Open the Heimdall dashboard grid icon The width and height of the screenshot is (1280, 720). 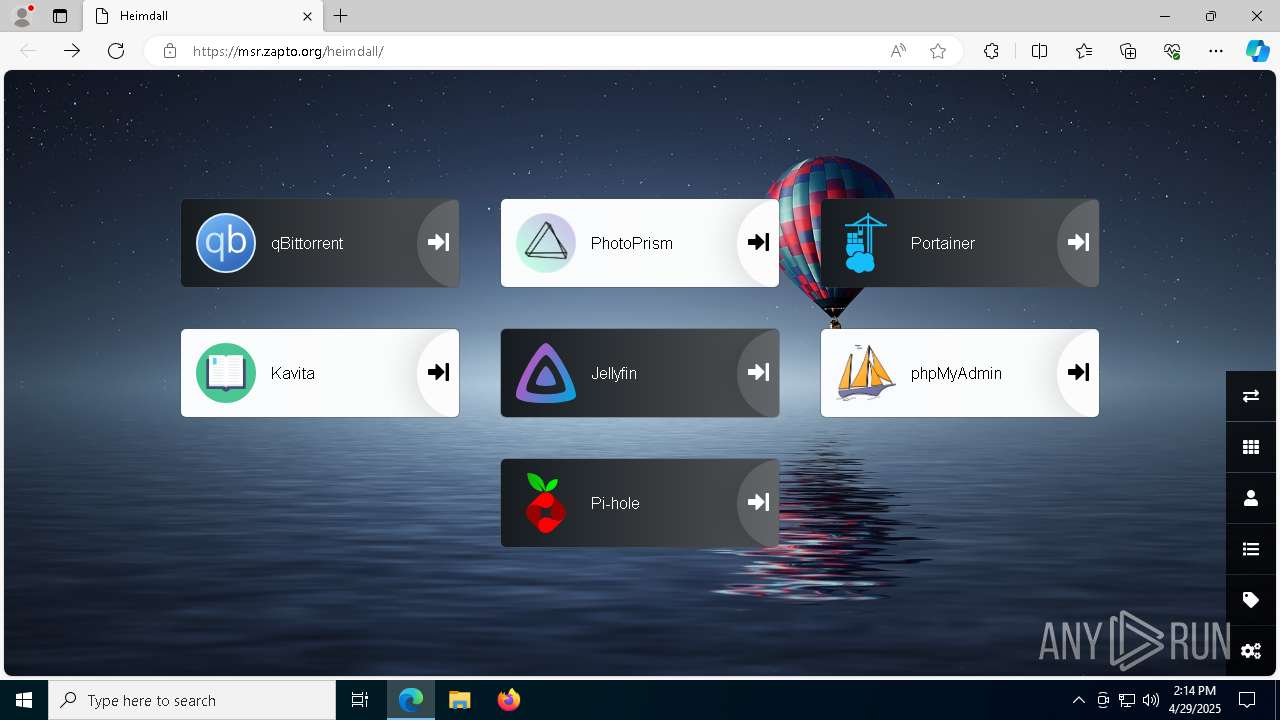point(1251,447)
